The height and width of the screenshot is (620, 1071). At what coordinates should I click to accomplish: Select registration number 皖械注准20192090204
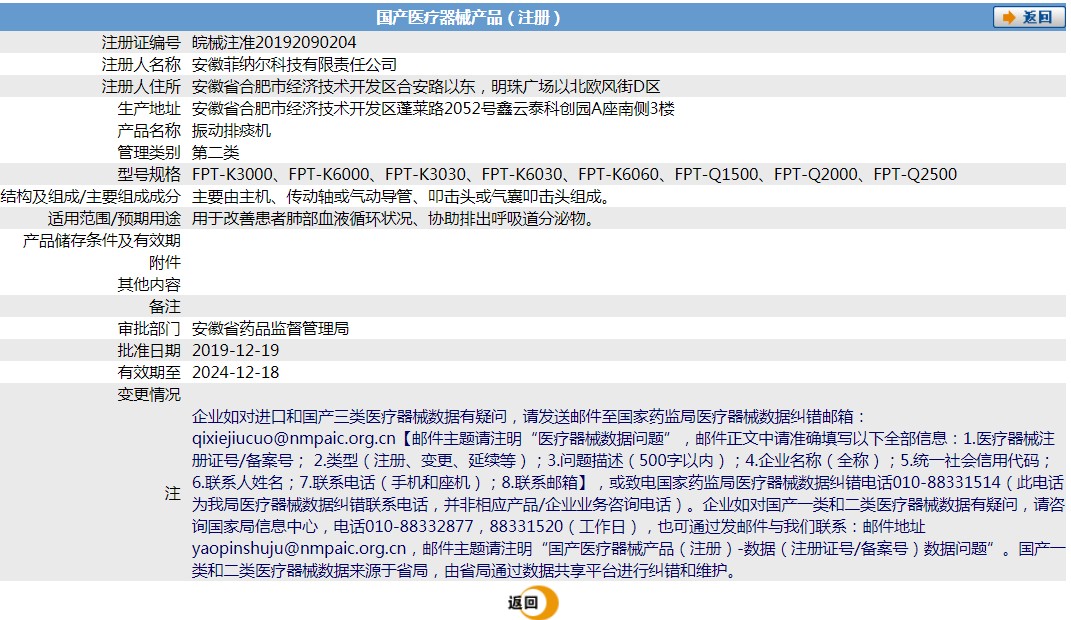click(x=274, y=42)
